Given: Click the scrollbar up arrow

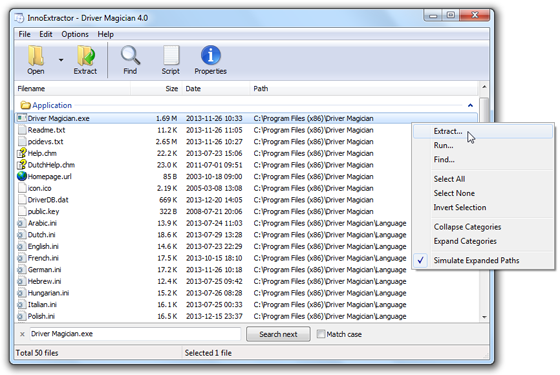Looking at the screenshot, I should tap(484, 87).
